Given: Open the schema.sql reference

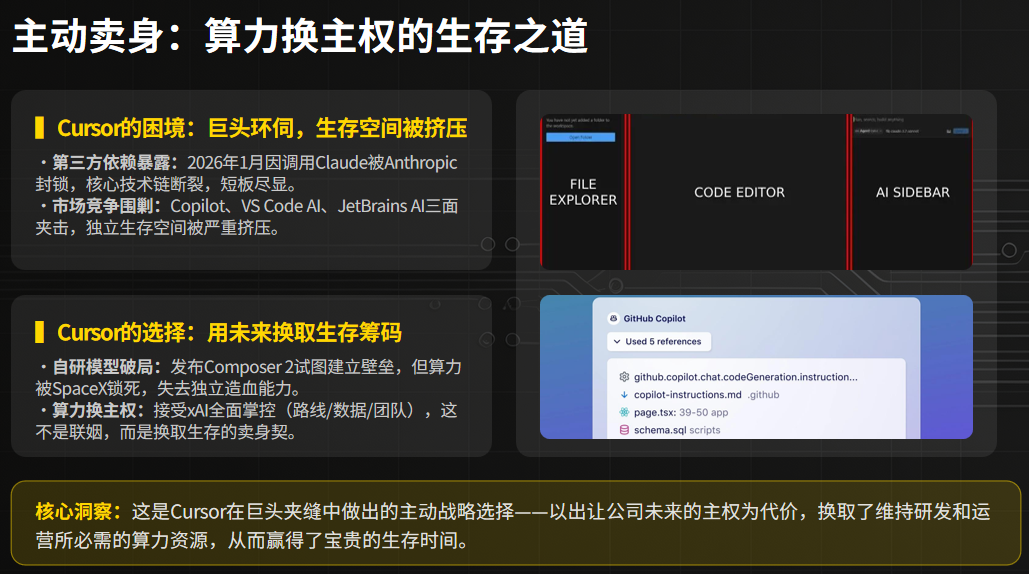Looking at the screenshot, I should click(x=661, y=430).
